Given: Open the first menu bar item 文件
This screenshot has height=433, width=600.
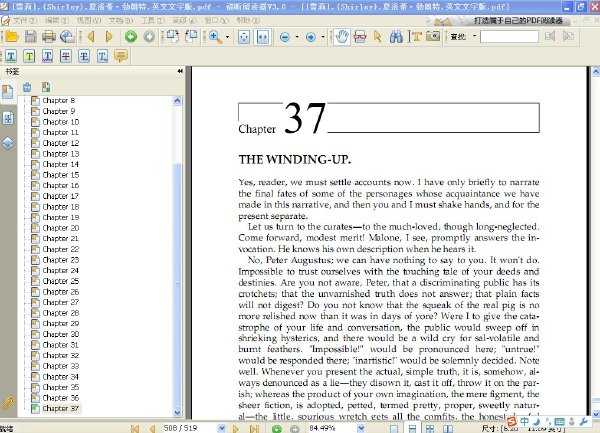Looking at the screenshot, I should pos(25,20).
